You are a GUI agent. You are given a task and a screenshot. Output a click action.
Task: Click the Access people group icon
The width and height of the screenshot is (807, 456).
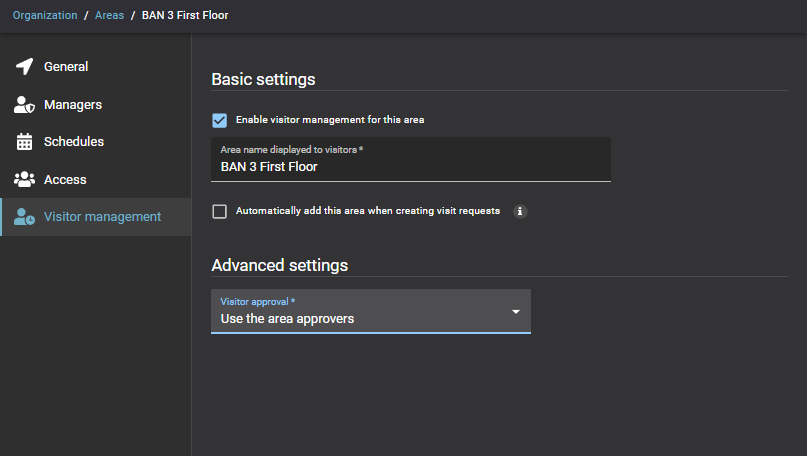pyautogui.click(x=25, y=180)
